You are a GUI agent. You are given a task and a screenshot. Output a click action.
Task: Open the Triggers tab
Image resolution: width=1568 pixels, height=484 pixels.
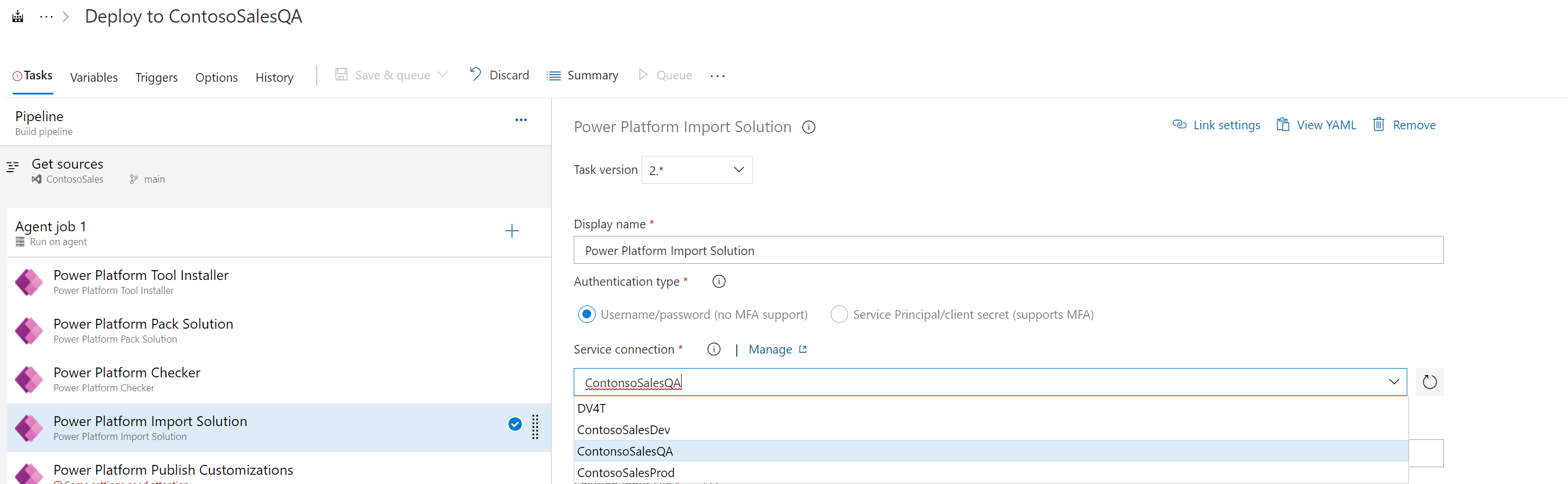[157, 77]
